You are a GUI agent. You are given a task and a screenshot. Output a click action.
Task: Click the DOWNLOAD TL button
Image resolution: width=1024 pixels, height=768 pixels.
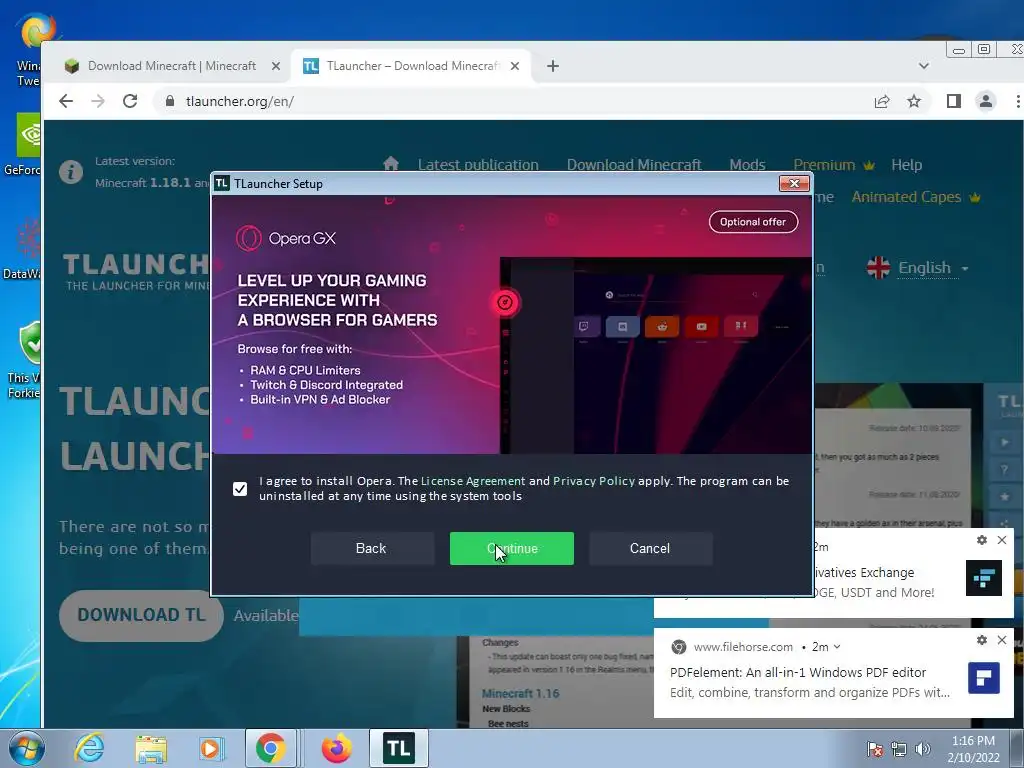tap(141, 615)
